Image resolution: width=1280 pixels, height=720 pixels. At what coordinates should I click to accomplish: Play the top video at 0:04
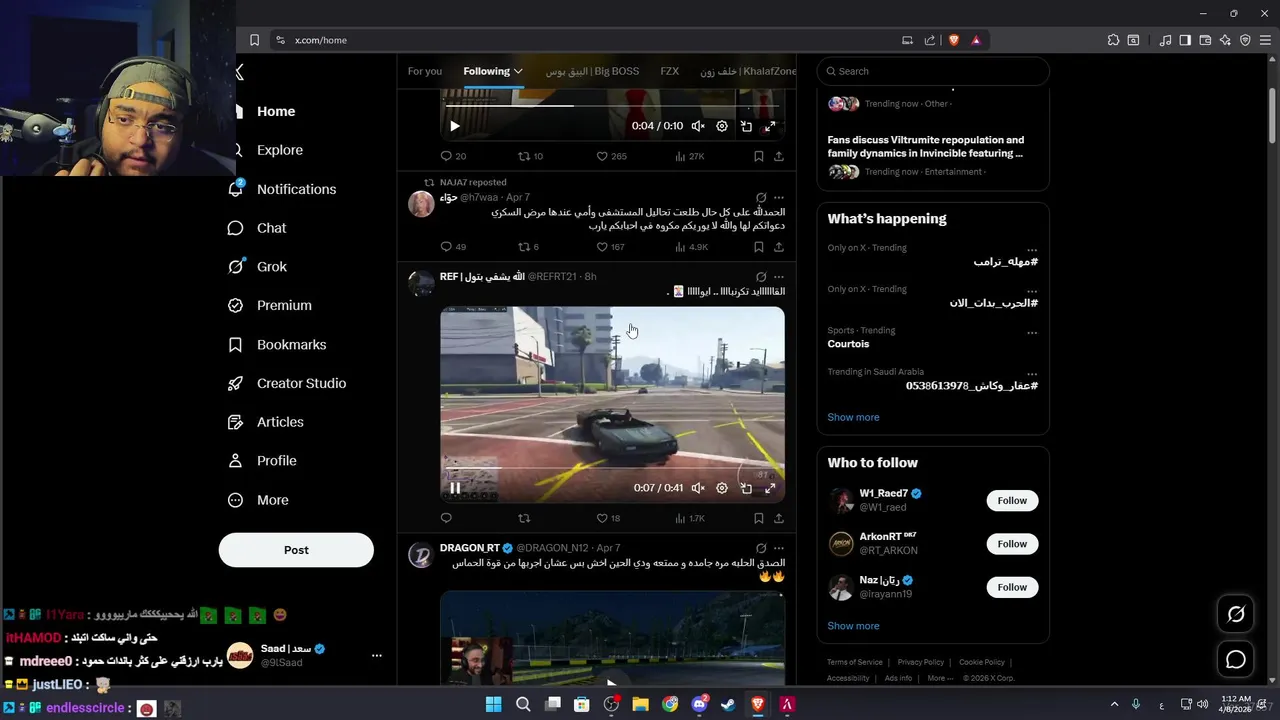[454, 126]
